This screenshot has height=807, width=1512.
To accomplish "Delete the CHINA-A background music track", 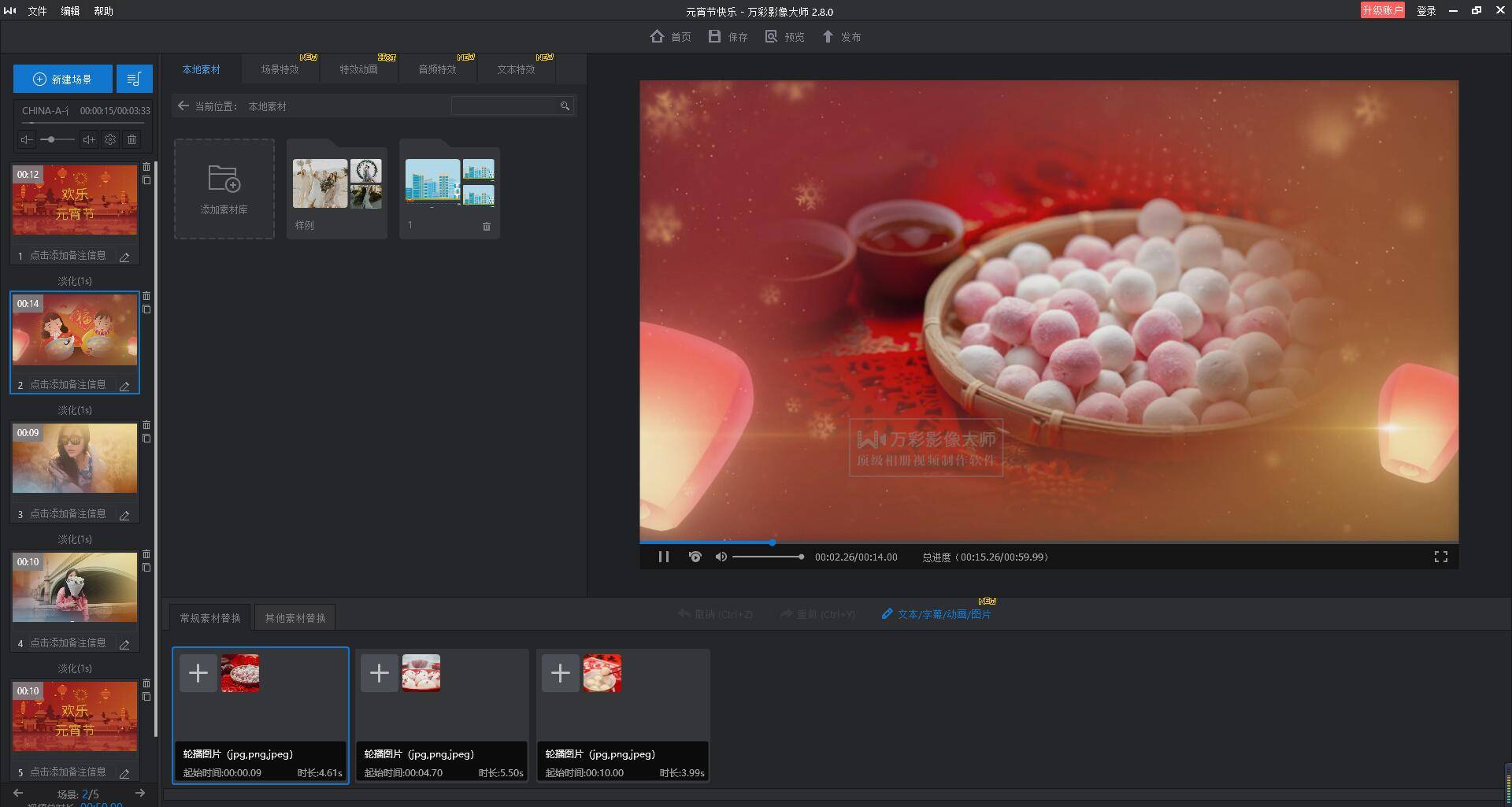I will pos(132,140).
